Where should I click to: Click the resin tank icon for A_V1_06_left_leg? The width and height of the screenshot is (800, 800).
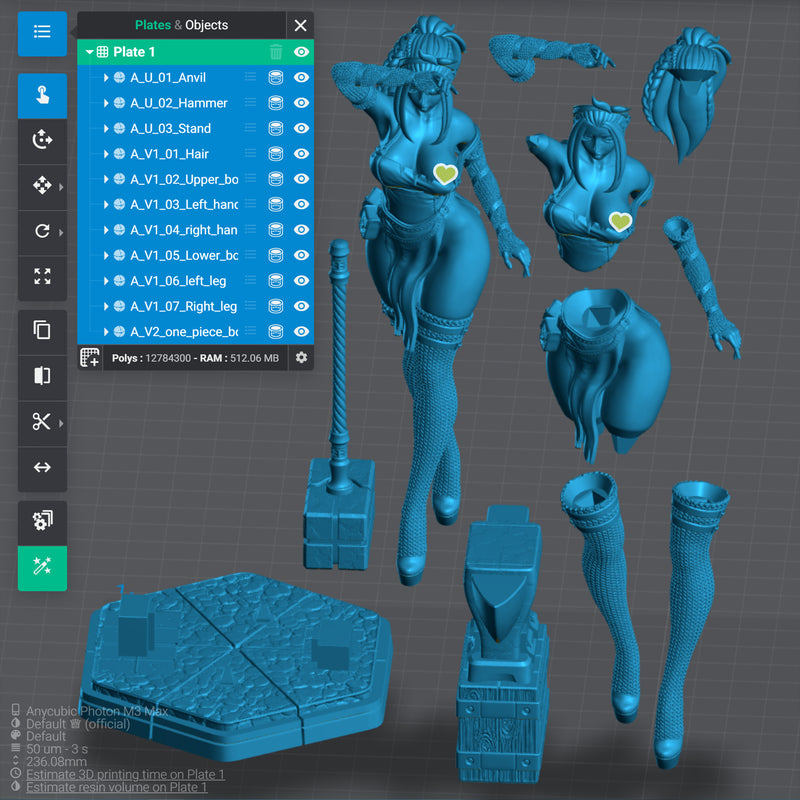276,281
